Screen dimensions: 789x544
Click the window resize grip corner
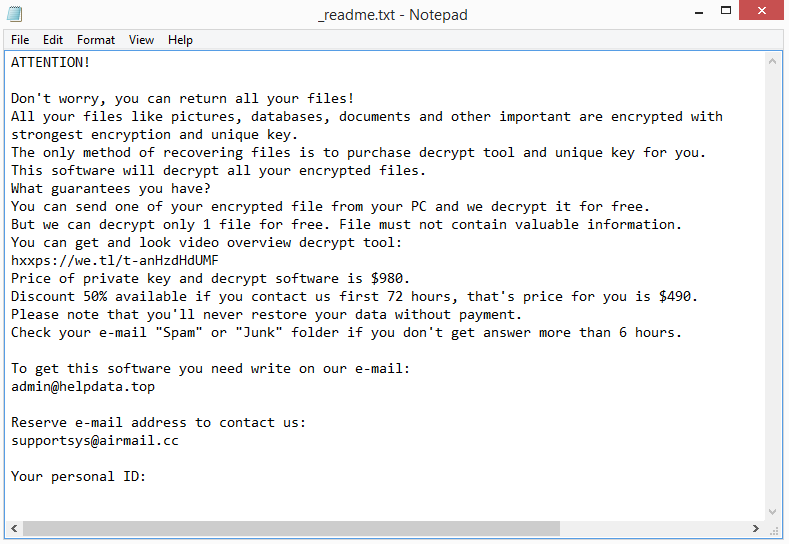[774, 530]
